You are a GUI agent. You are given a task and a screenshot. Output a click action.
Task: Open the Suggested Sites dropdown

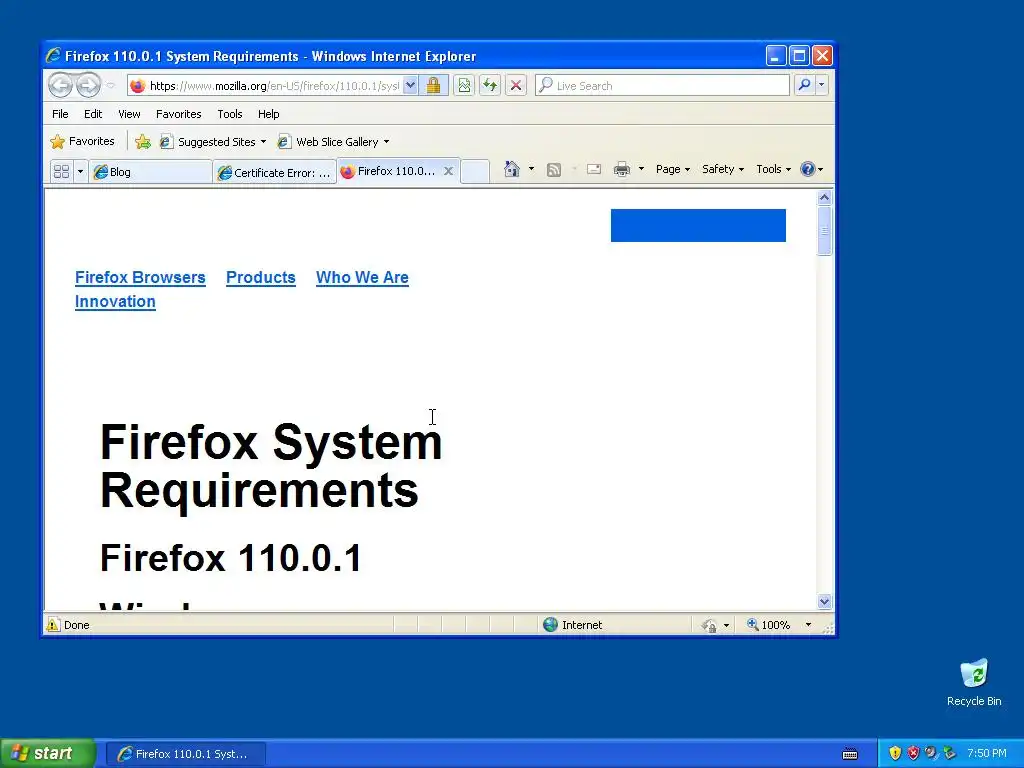point(213,142)
